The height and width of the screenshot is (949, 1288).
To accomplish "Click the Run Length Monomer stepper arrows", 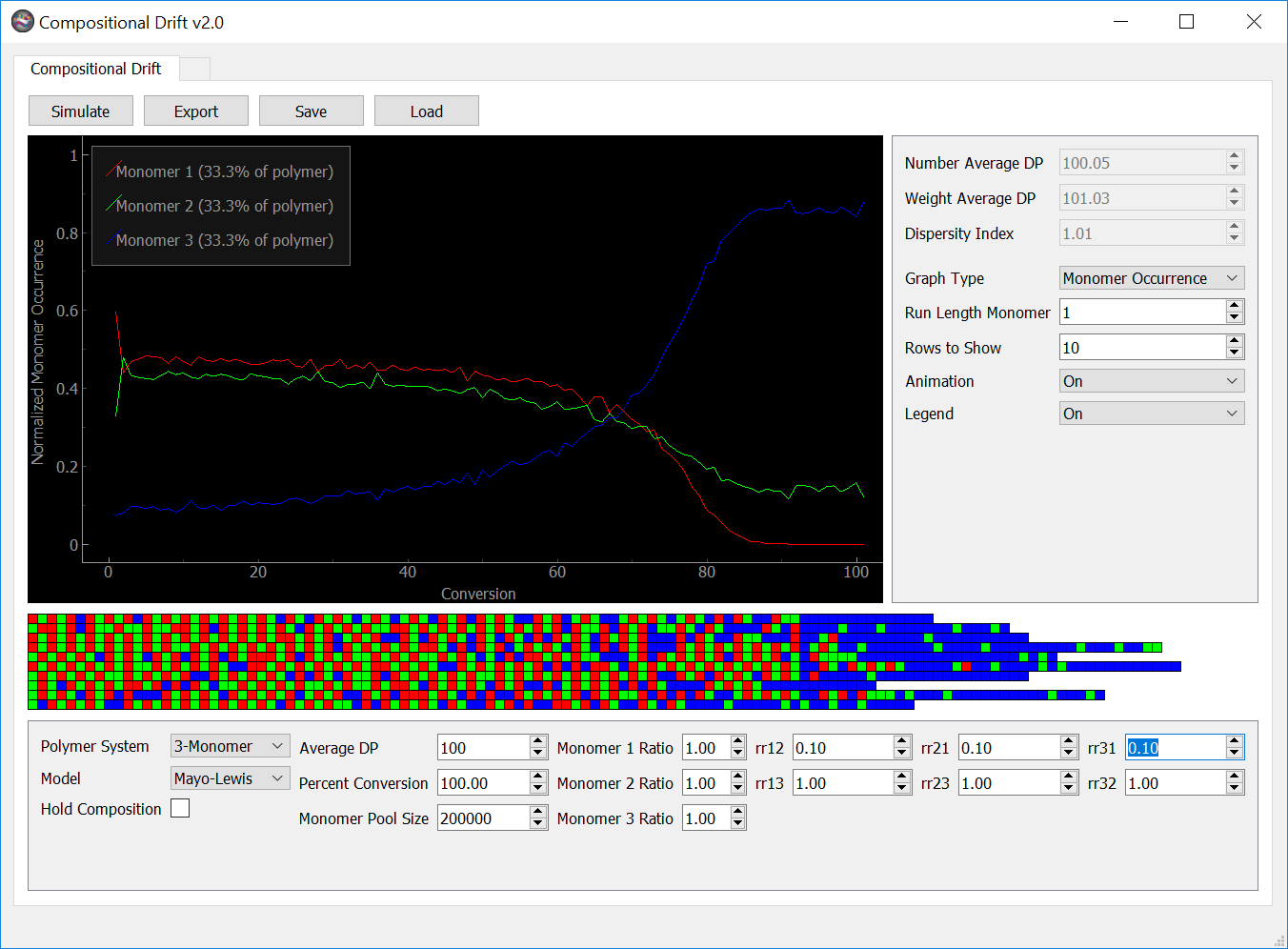I will 1235,313.
